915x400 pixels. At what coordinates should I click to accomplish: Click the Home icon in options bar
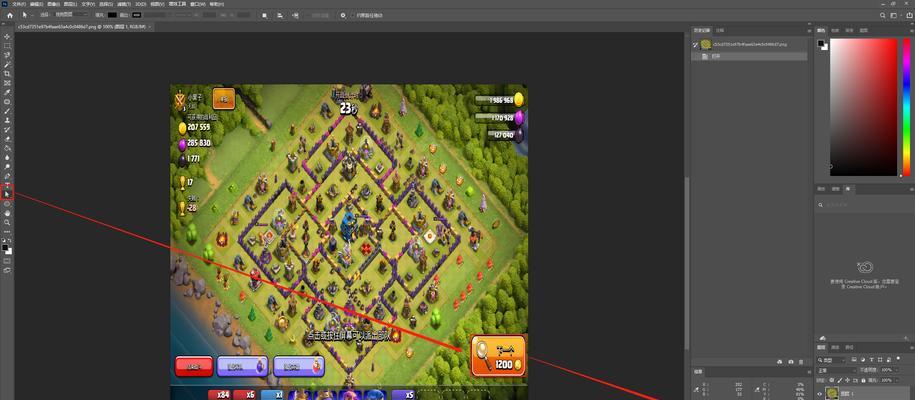click(10, 15)
